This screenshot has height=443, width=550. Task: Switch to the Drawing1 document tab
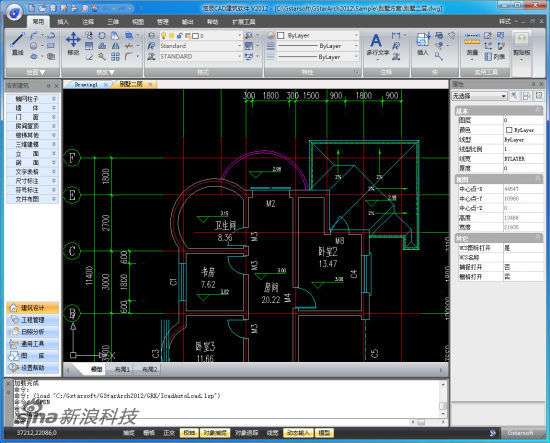coord(86,85)
